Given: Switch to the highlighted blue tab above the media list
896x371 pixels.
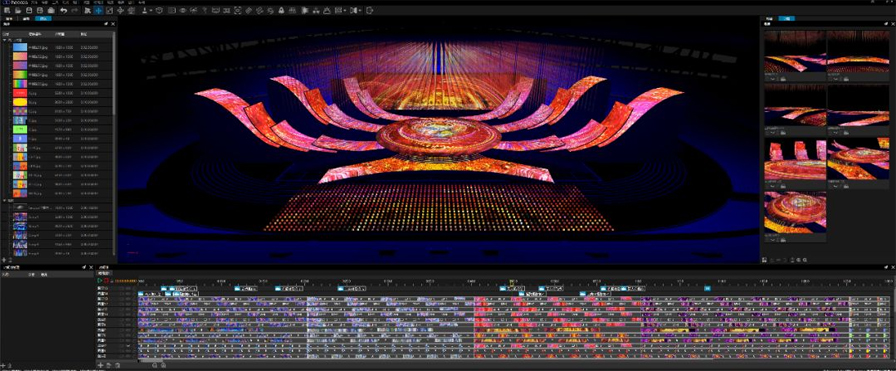Looking at the screenshot, I should click(x=43, y=18).
